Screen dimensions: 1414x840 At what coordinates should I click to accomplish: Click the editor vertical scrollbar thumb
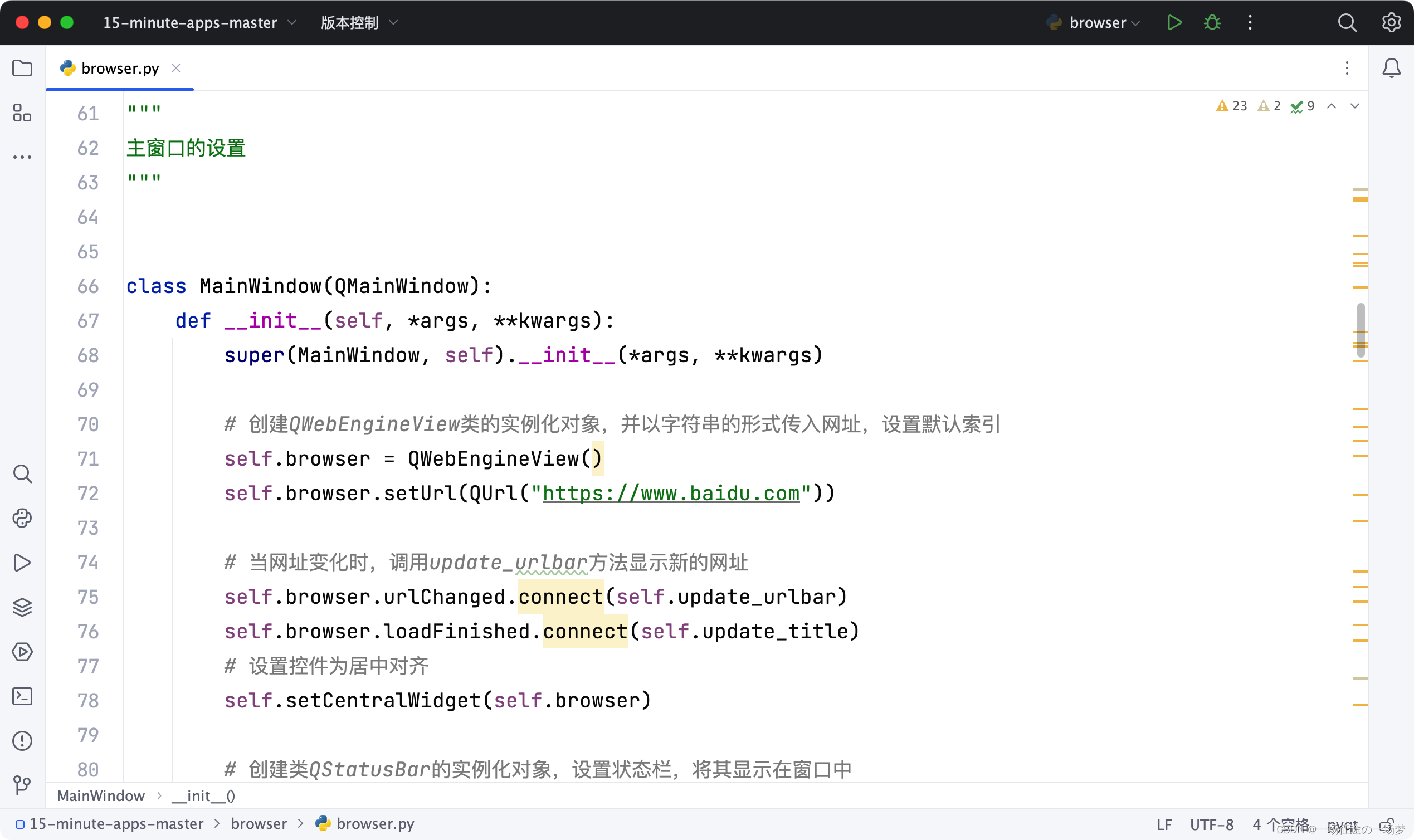(1361, 330)
